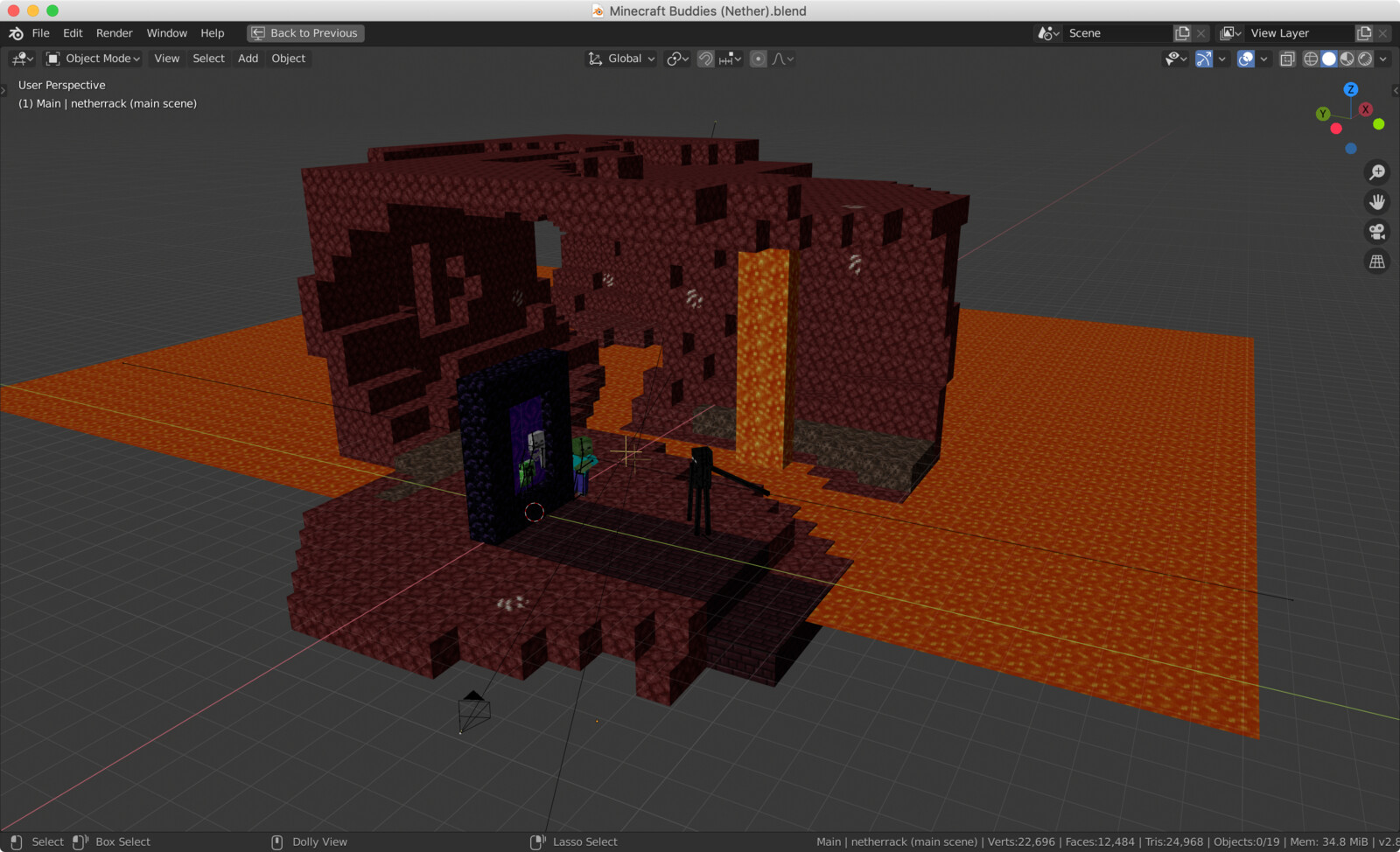The width and height of the screenshot is (1400, 852).
Task: Expand the right sidebar arrow
Action: pyautogui.click(x=1396, y=90)
